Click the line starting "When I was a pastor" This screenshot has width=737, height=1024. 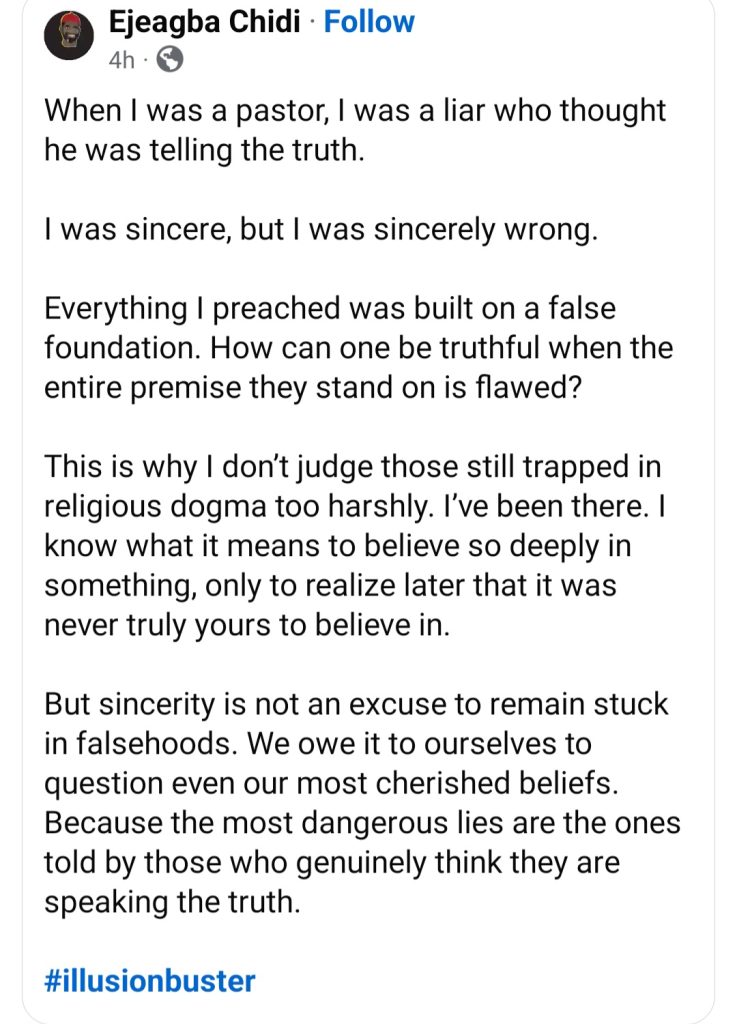[x=355, y=111]
